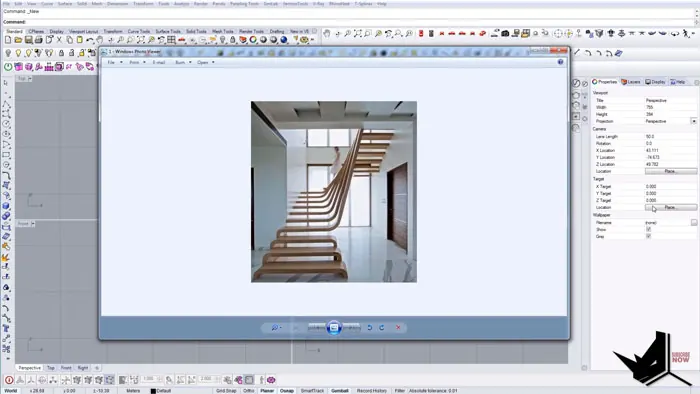Screen dimensions: 700x394
Task: Toggle Osnap in status bar
Action: 287,391
